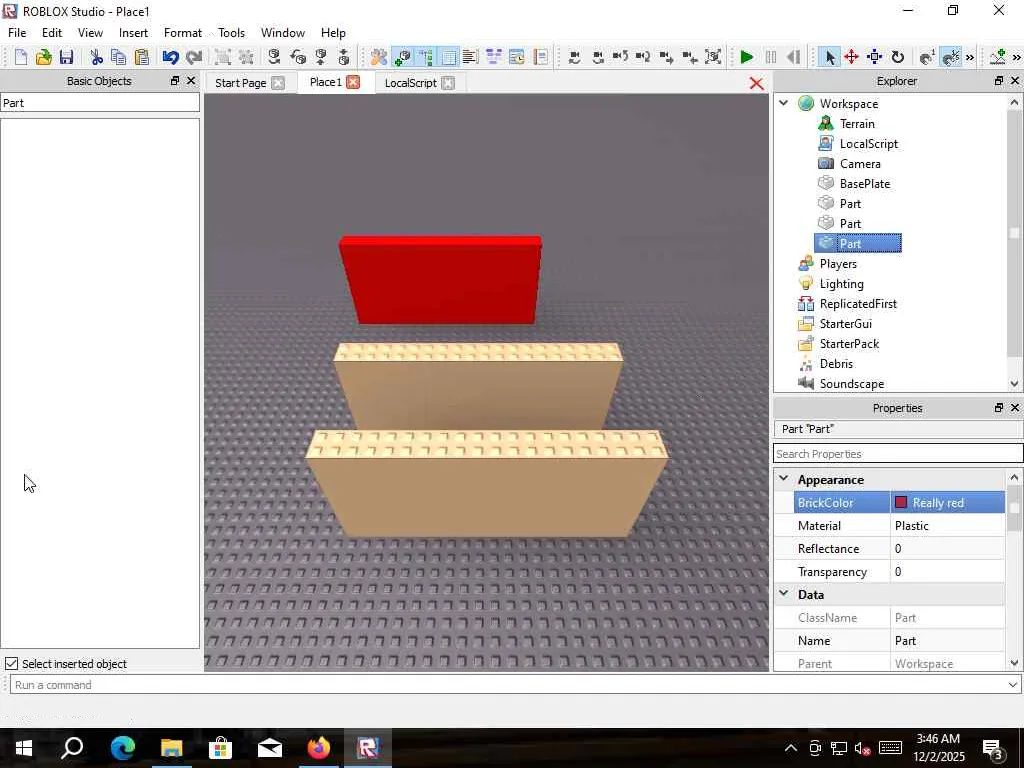Open the Tools menu

tap(231, 33)
